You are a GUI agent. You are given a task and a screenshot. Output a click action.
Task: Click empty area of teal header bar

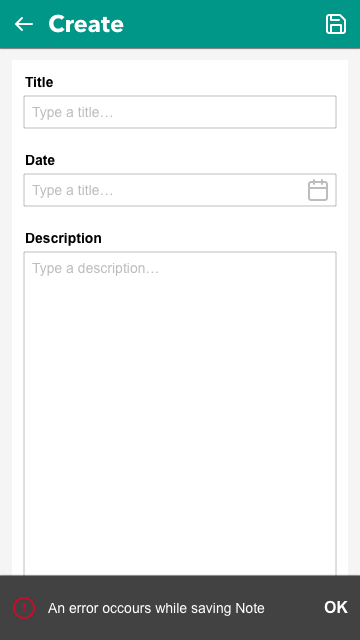click(224, 24)
